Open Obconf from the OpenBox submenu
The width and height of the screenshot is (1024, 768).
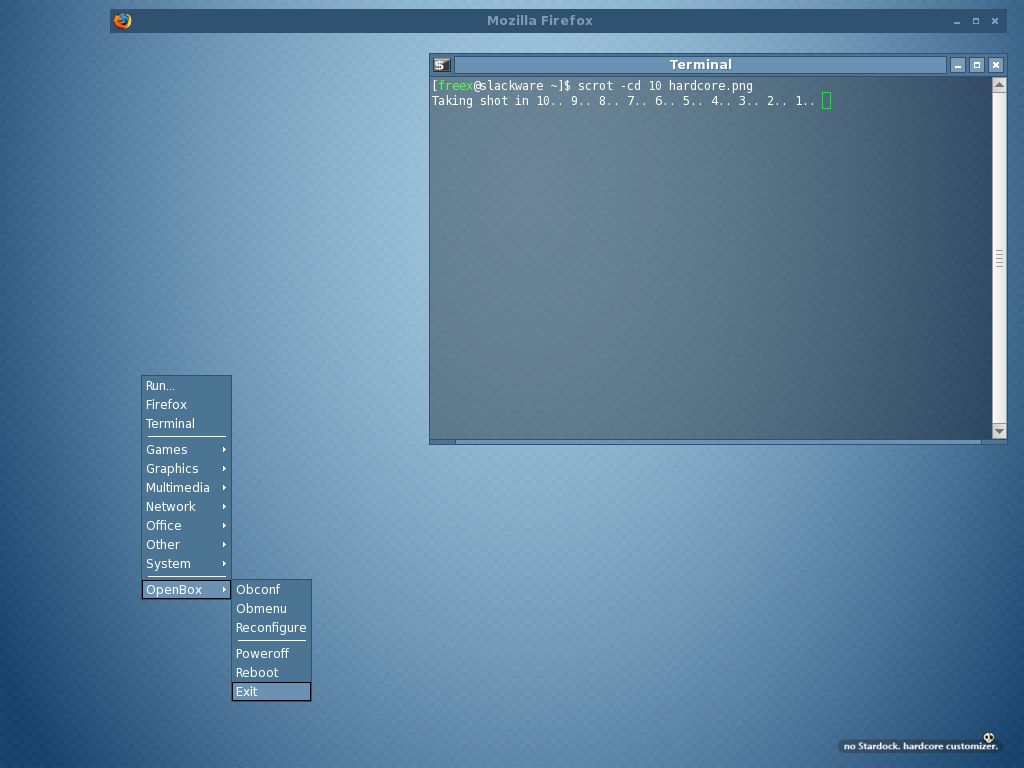click(271, 590)
